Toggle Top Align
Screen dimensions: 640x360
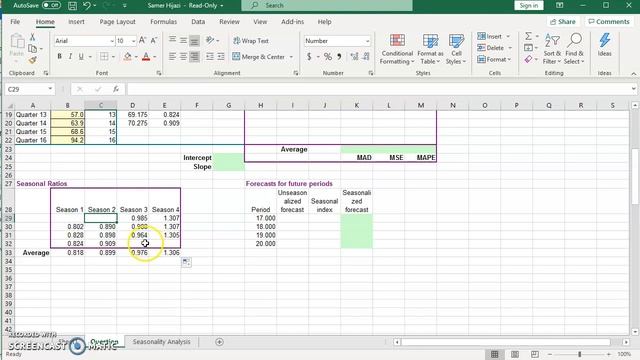(x=173, y=40)
